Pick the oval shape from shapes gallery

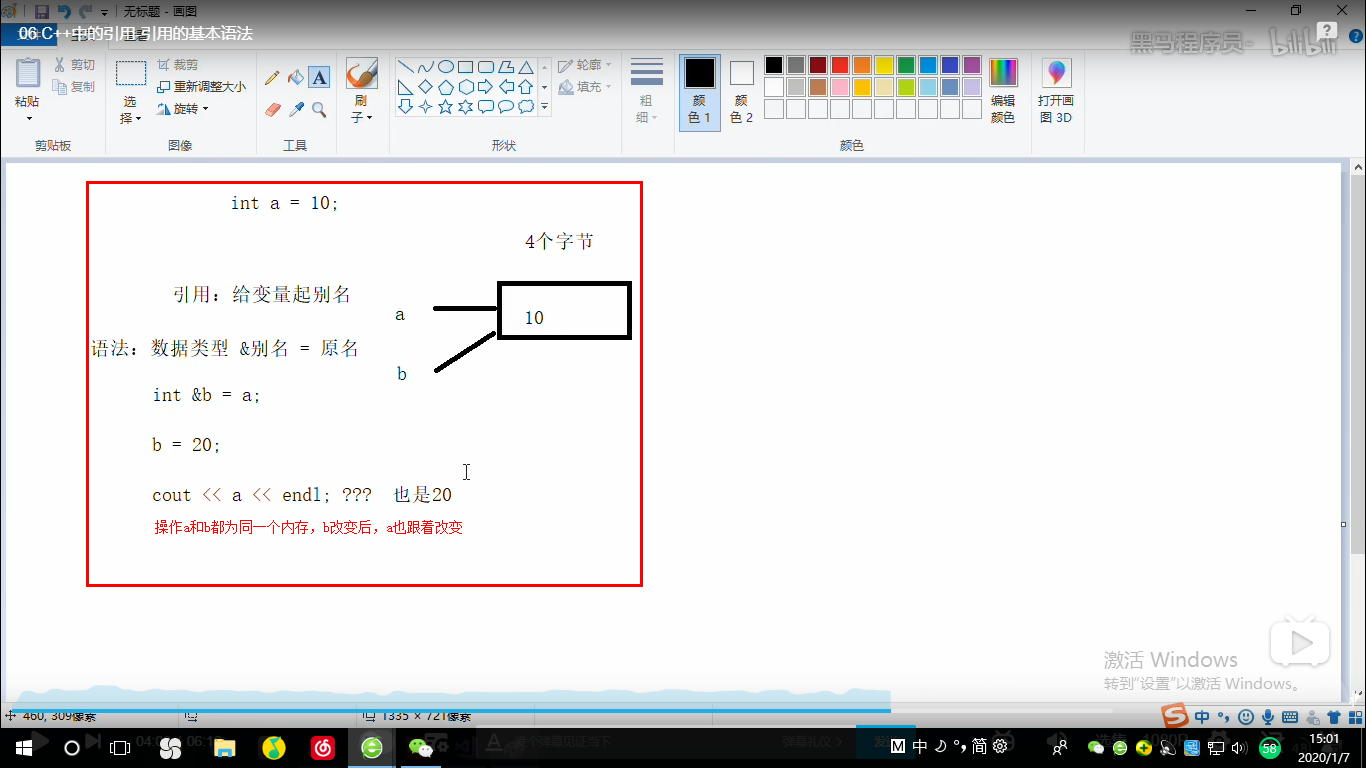coord(446,67)
